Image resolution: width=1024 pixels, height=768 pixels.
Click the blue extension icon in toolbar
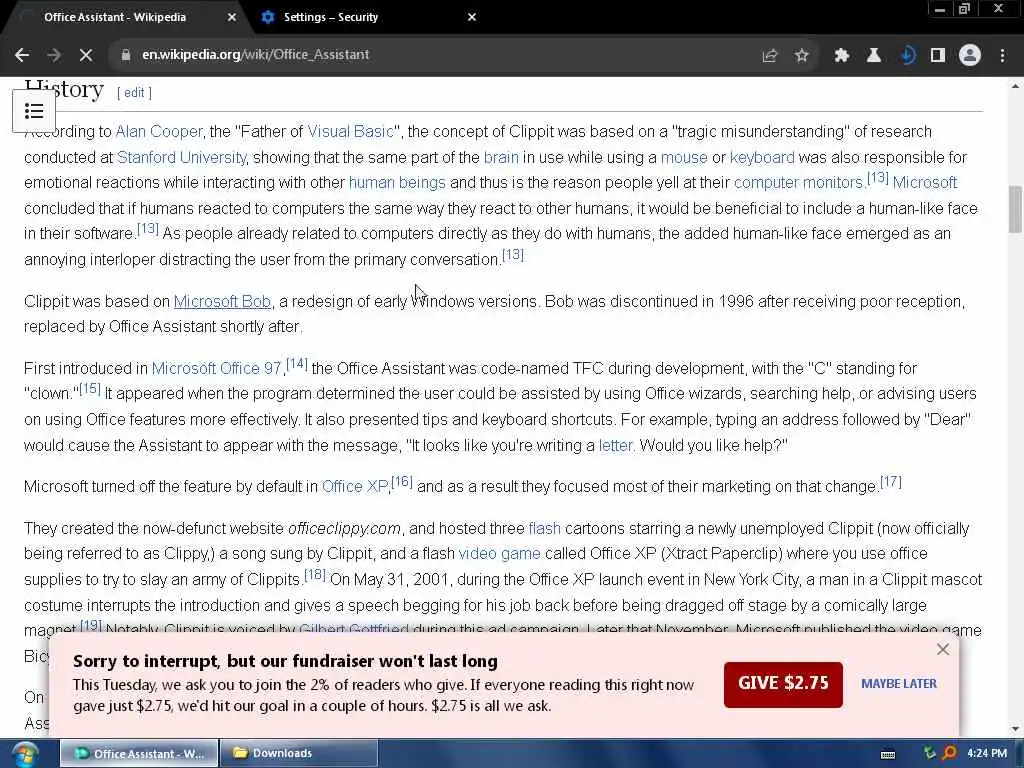(x=906, y=56)
